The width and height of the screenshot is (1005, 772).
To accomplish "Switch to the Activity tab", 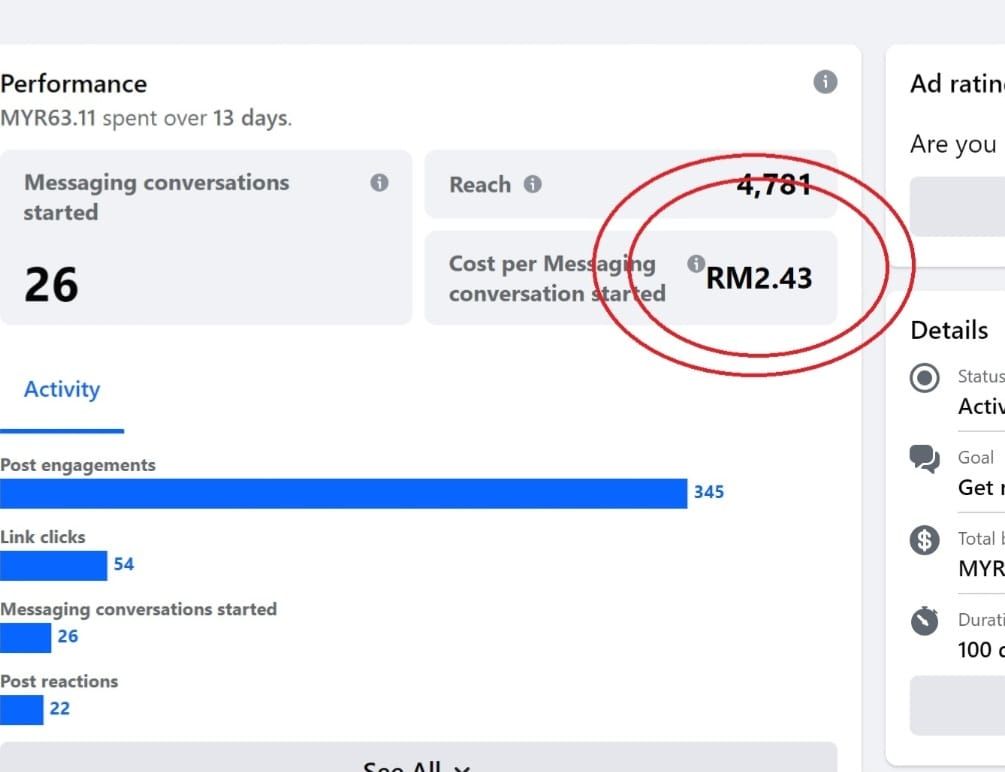I will point(62,390).
